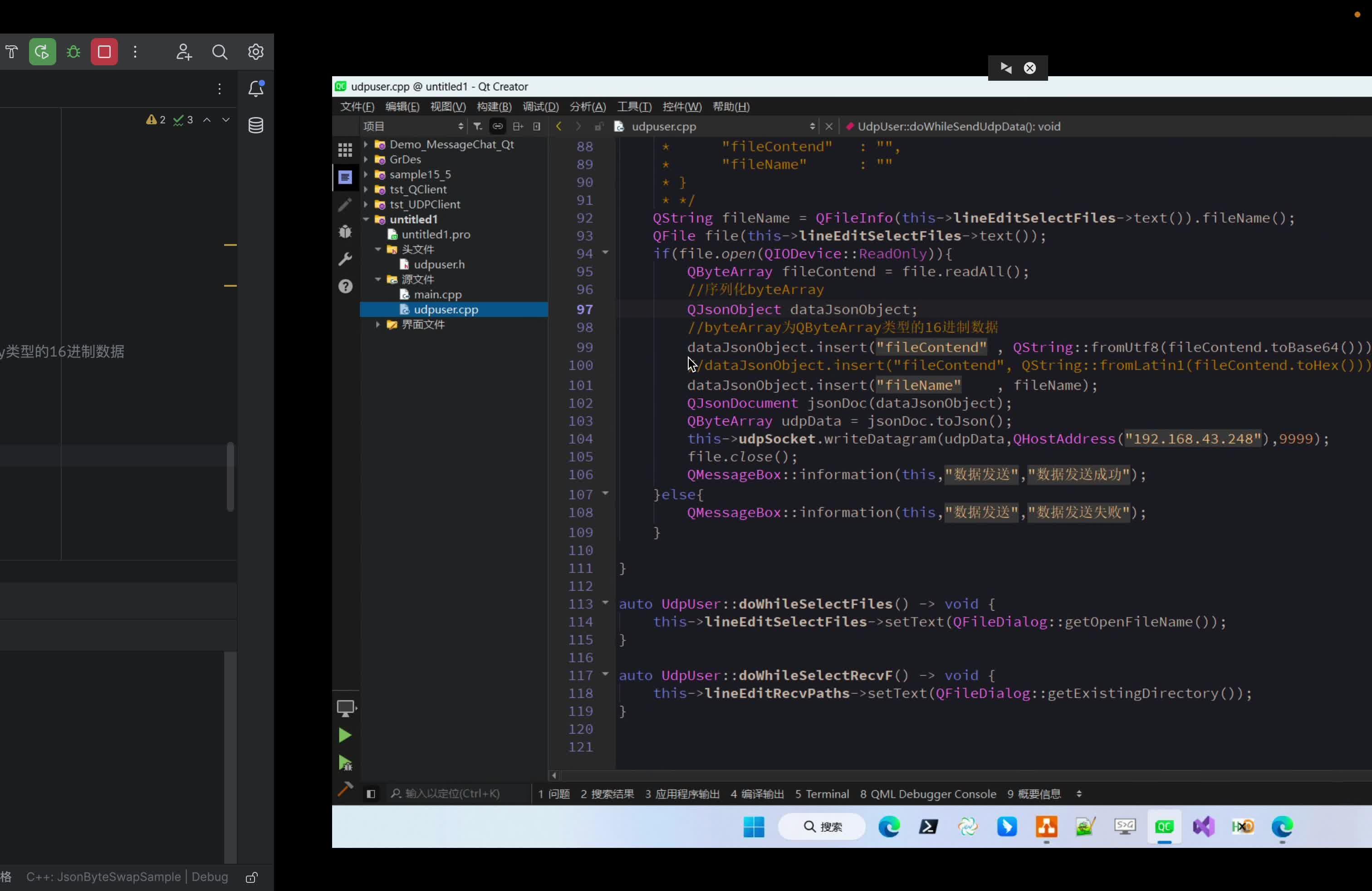
Task: Open the 编辑(E) menu
Action: click(x=402, y=107)
